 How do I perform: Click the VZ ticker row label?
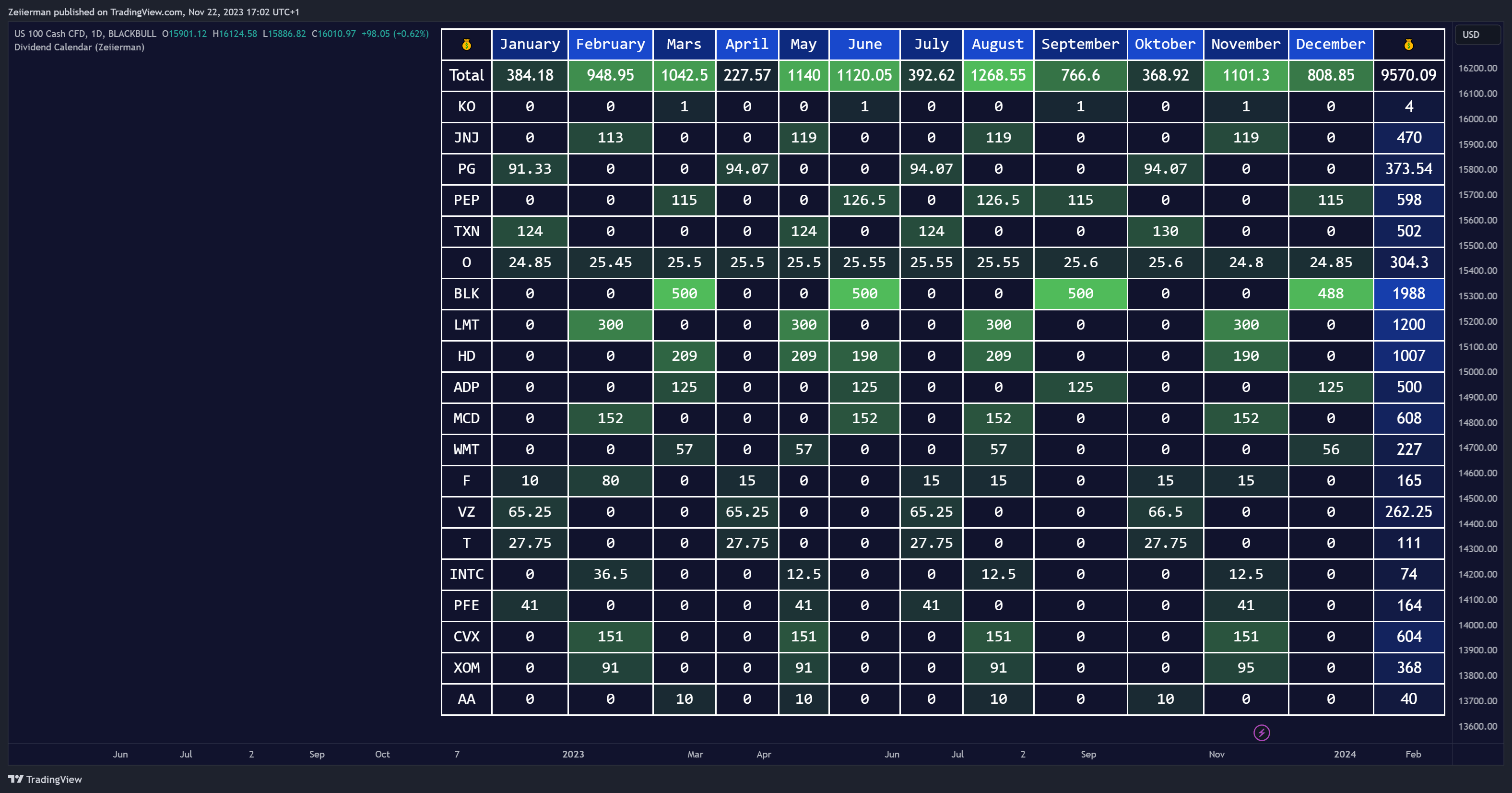467,512
